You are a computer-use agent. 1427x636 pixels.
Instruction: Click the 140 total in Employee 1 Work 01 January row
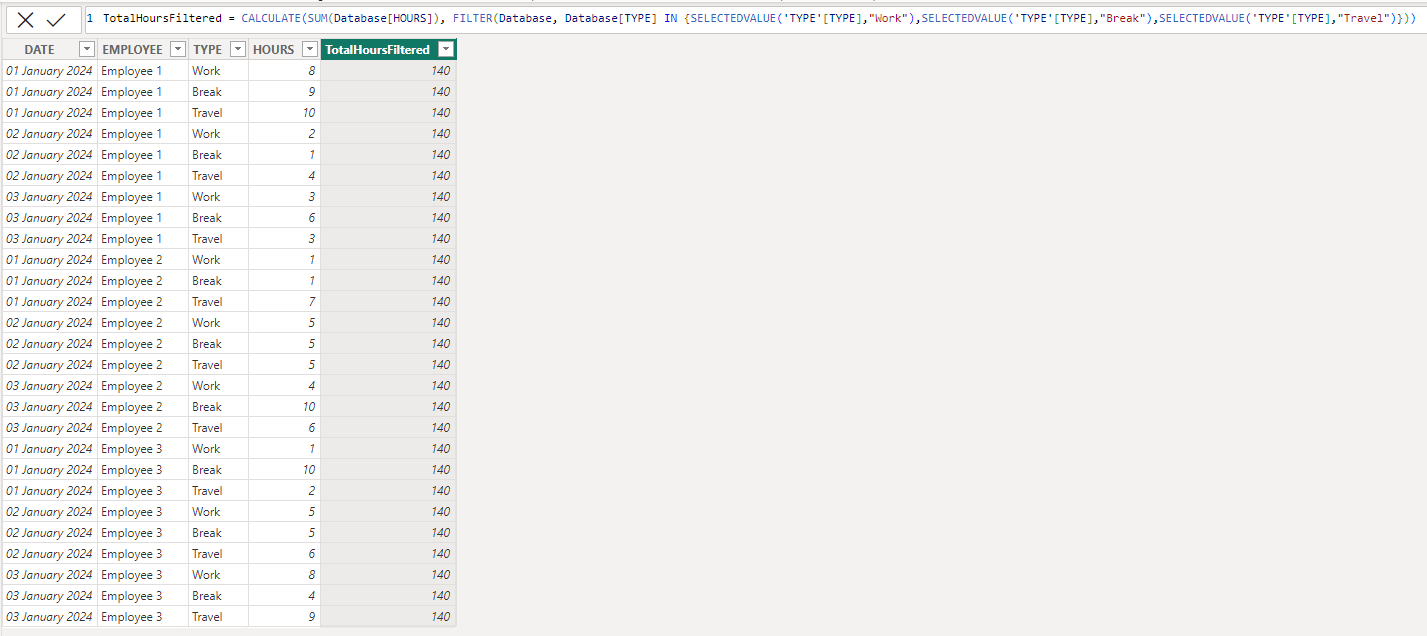388,71
